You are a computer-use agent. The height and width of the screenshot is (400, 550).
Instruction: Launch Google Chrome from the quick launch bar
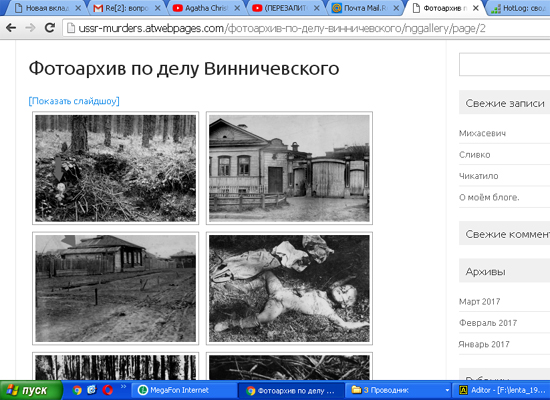pyautogui.click(x=77, y=390)
